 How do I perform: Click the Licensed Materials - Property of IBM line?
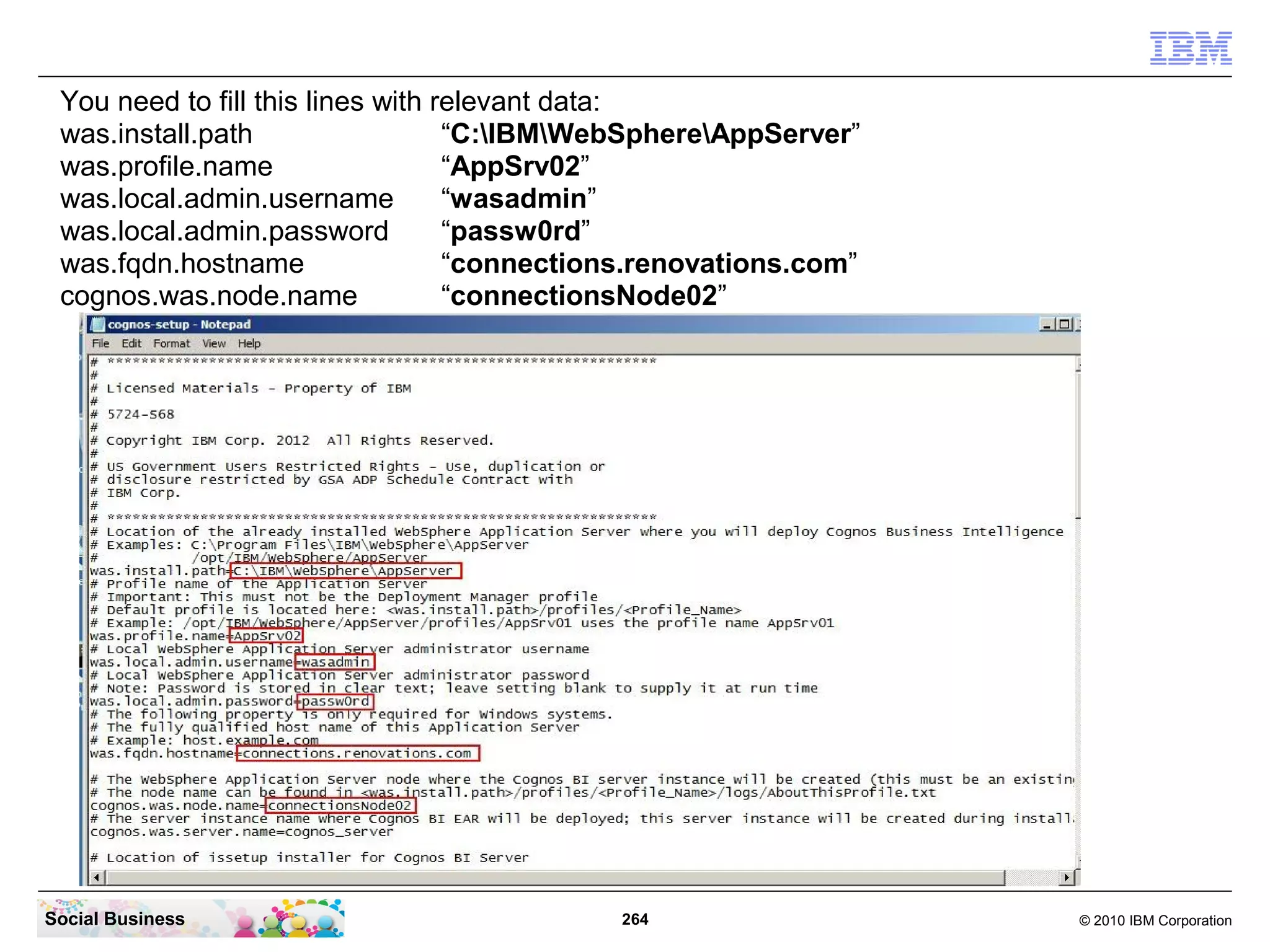[x=251, y=389]
